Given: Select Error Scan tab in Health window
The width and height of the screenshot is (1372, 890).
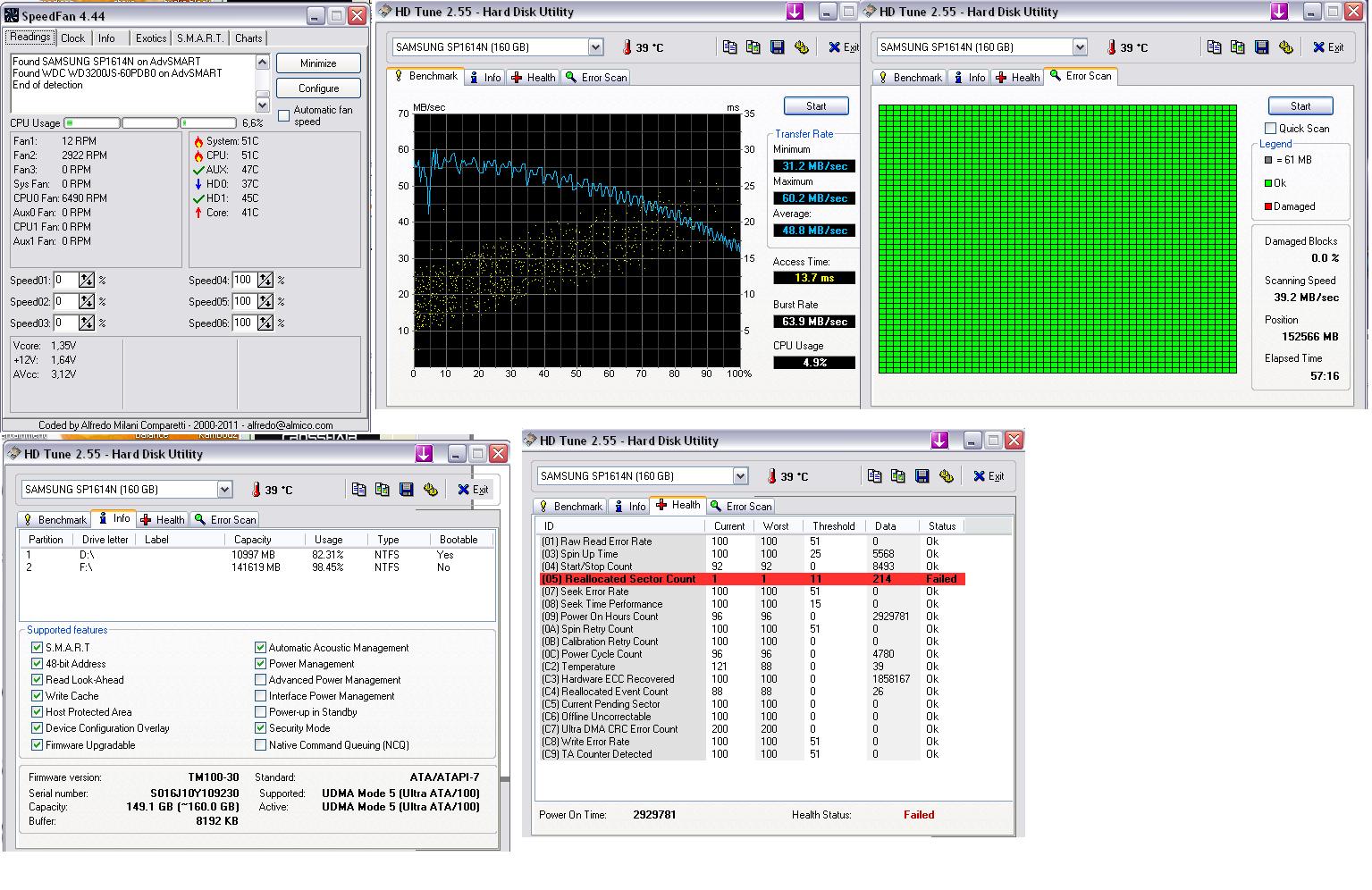Looking at the screenshot, I should (x=741, y=507).
